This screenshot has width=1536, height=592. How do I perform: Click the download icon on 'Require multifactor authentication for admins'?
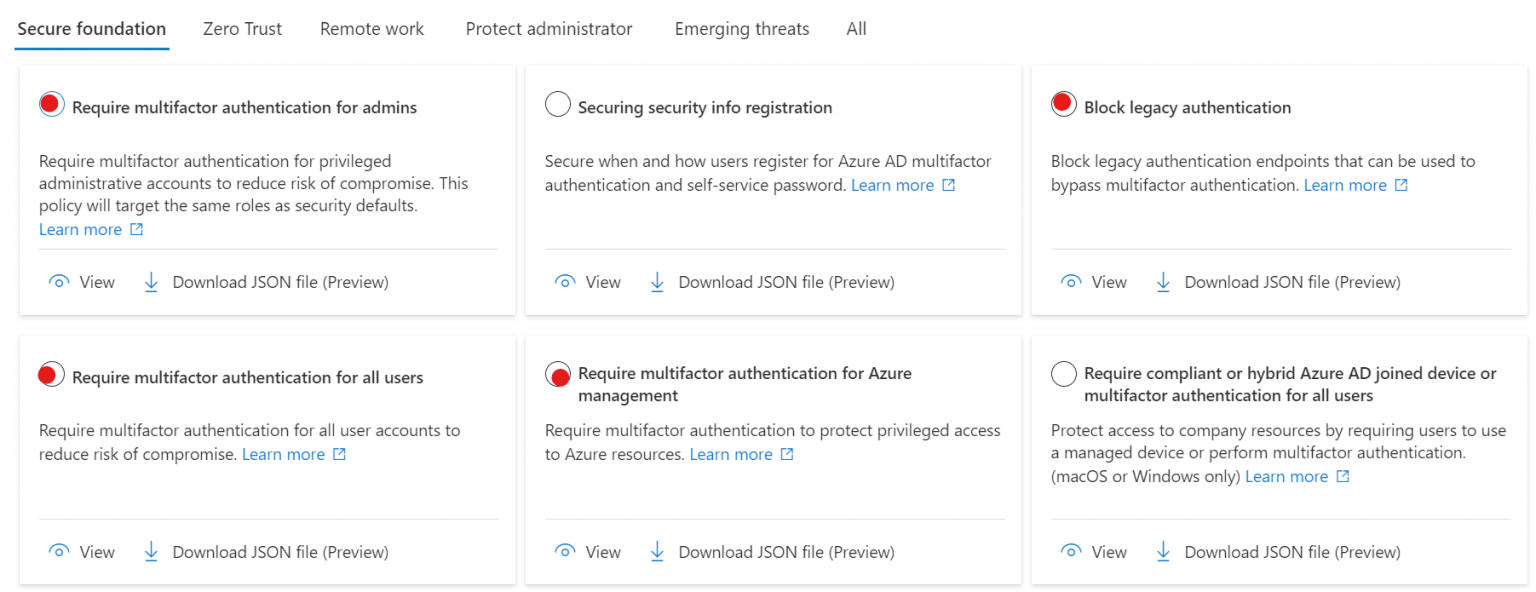click(151, 281)
